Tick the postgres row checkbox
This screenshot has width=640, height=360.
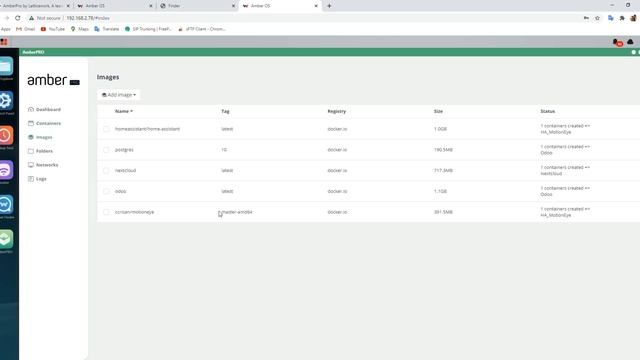pos(107,150)
